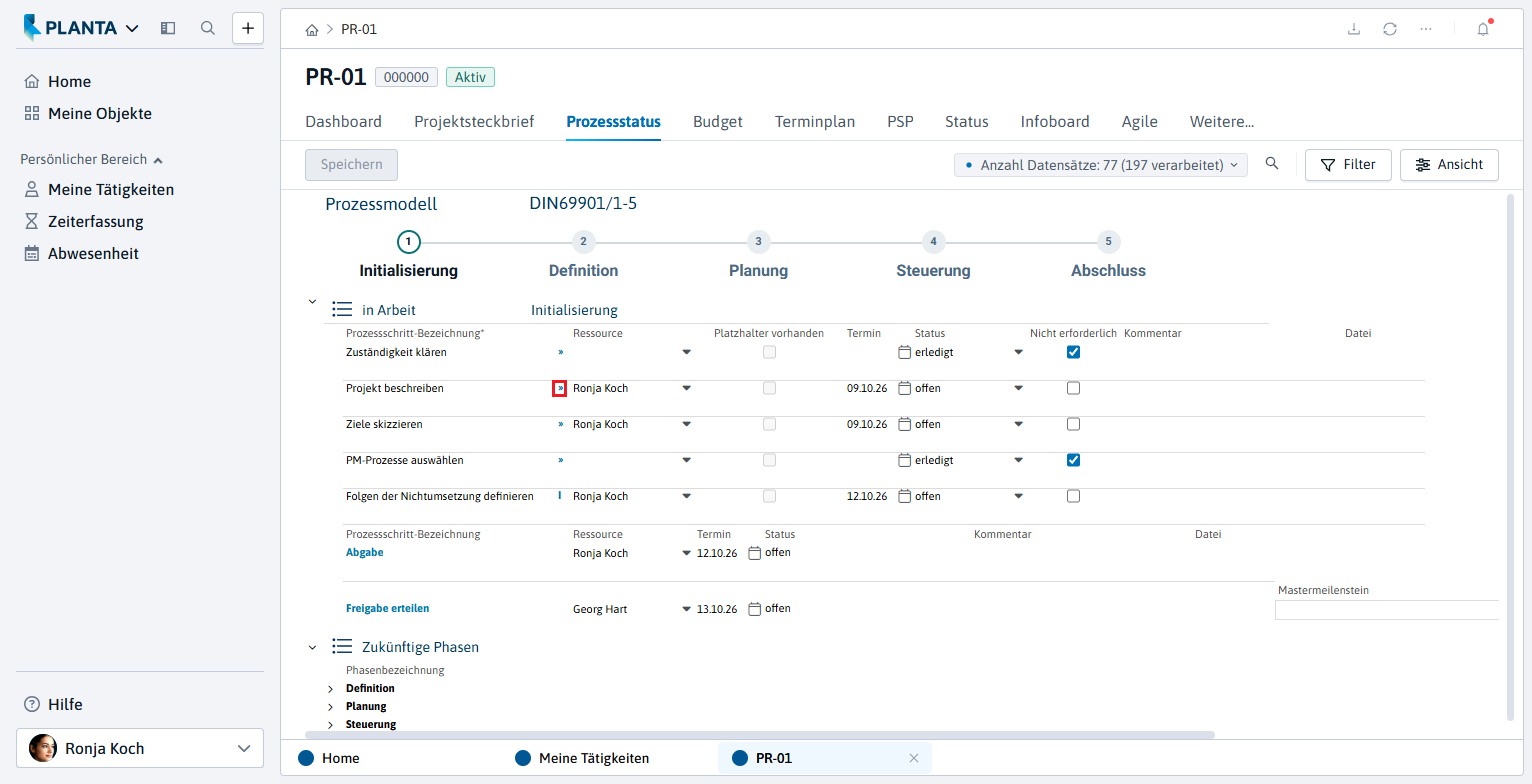Open the Ronja Koch user menu
This screenshot has width=1532, height=784.
(140, 748)
